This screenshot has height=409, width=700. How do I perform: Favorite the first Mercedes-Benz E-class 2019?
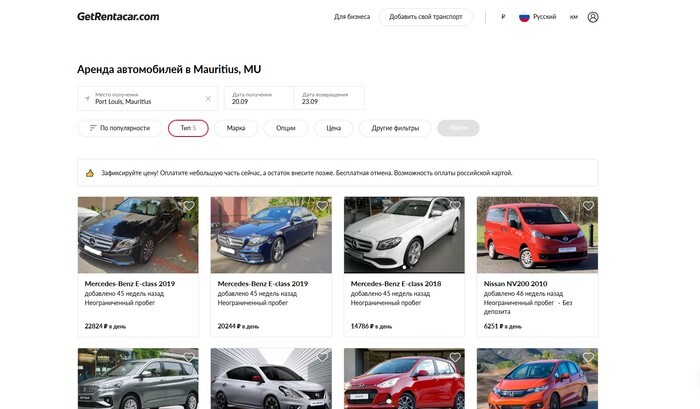[x=188, y=206]
